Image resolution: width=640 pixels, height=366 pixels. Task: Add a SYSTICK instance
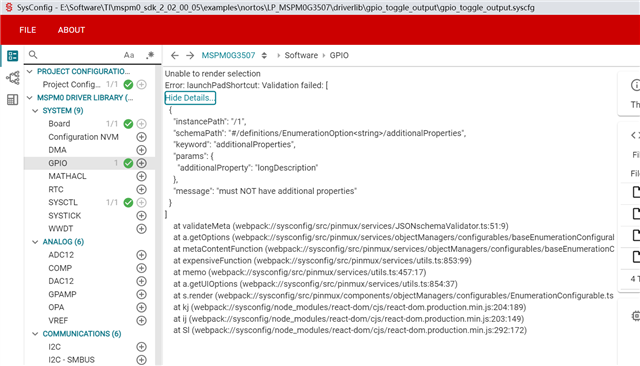click(141, 215)
